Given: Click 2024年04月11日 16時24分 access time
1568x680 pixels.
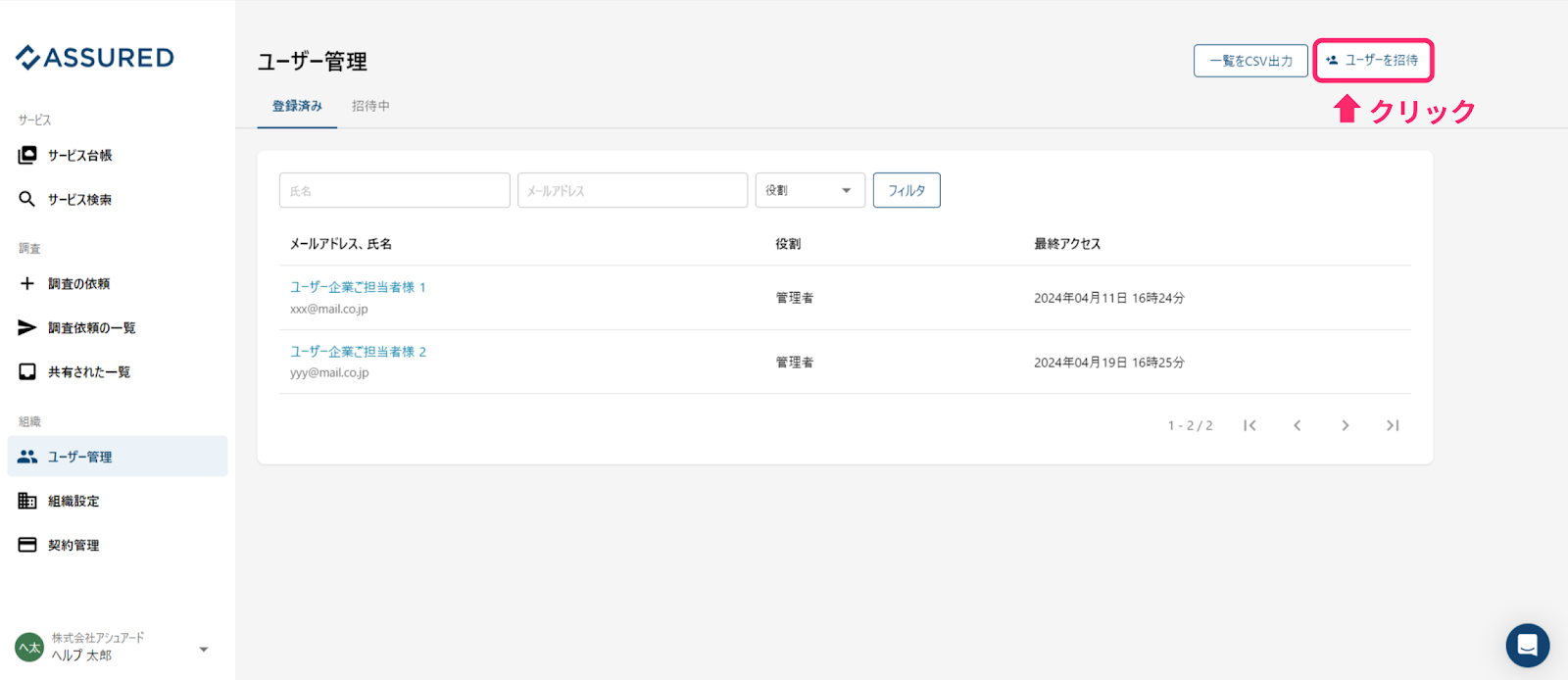Looking at the screenshot, I should 1109,298.
